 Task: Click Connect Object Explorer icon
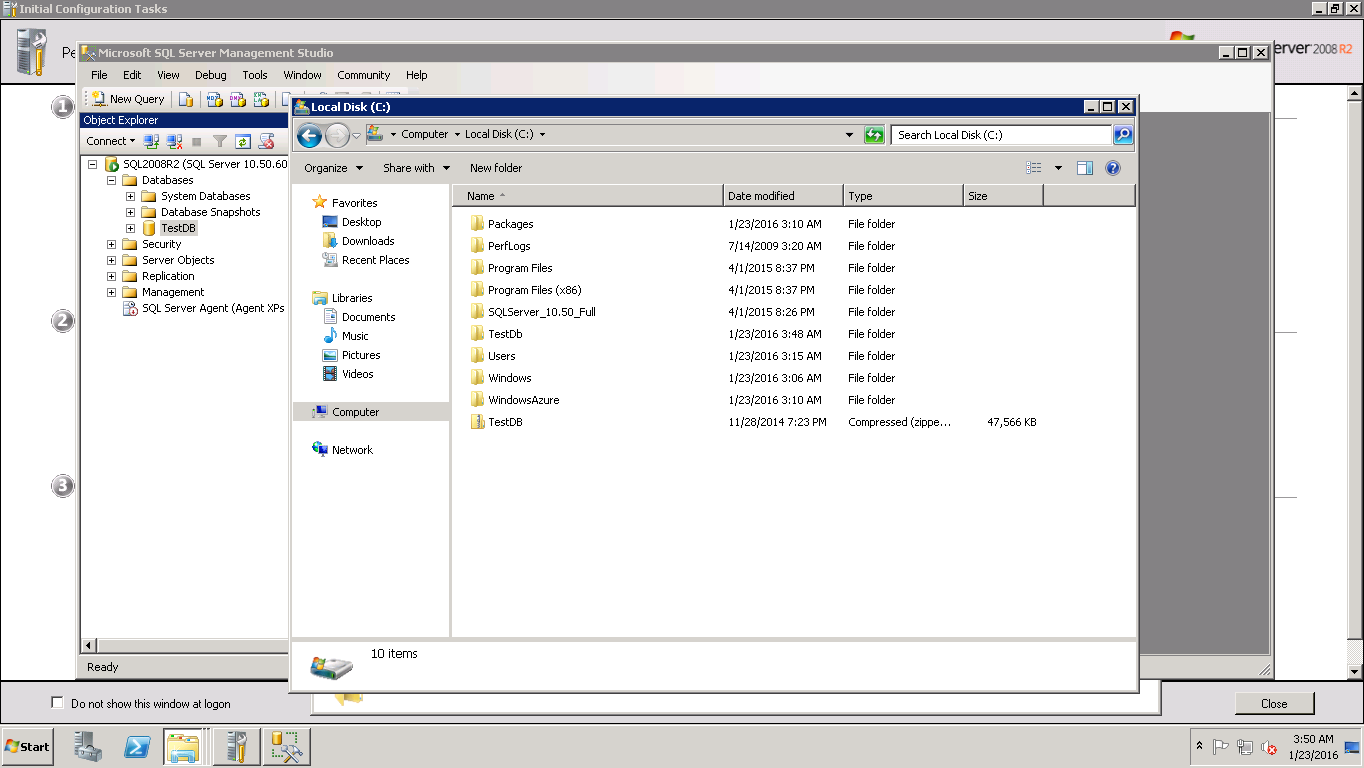coord(152,141)
